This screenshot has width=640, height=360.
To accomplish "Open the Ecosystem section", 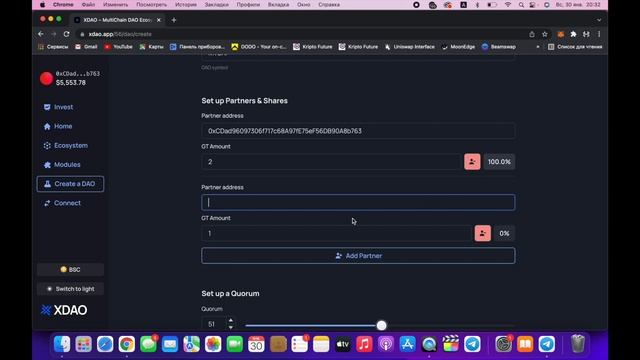I will [x=66, y=145].
